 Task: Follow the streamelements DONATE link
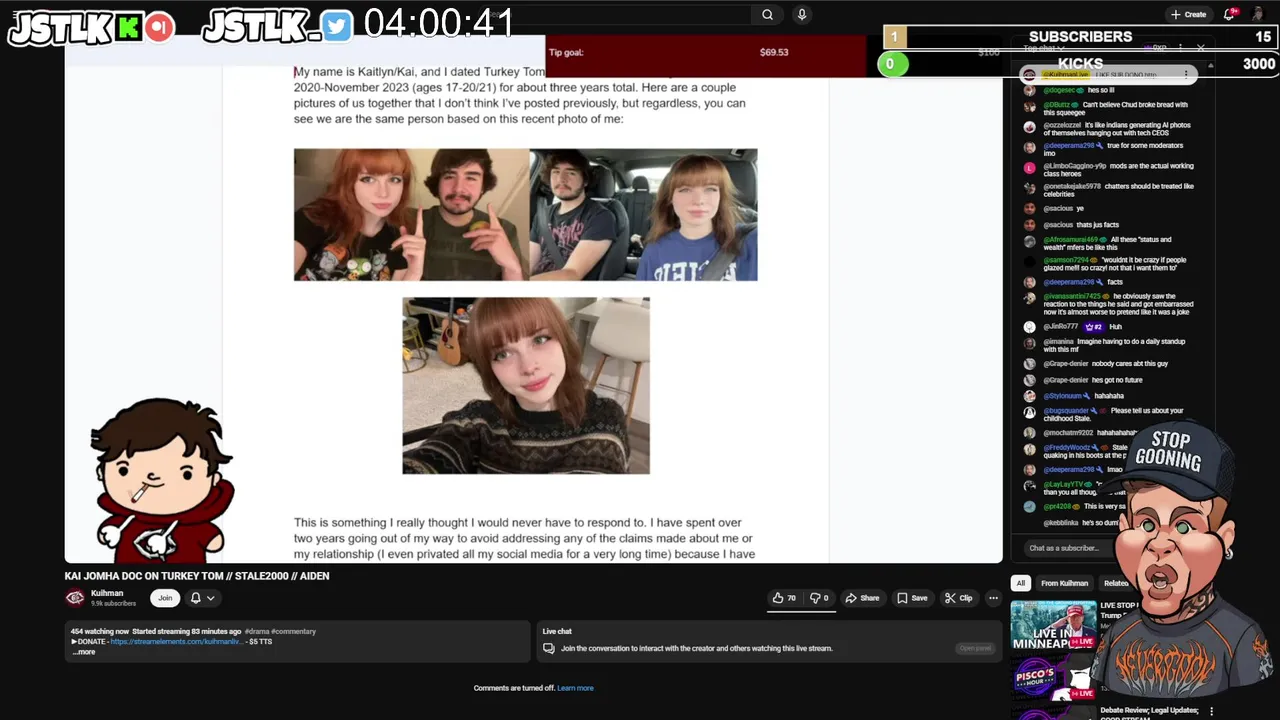pyautogui.click(x=177, y=642)
